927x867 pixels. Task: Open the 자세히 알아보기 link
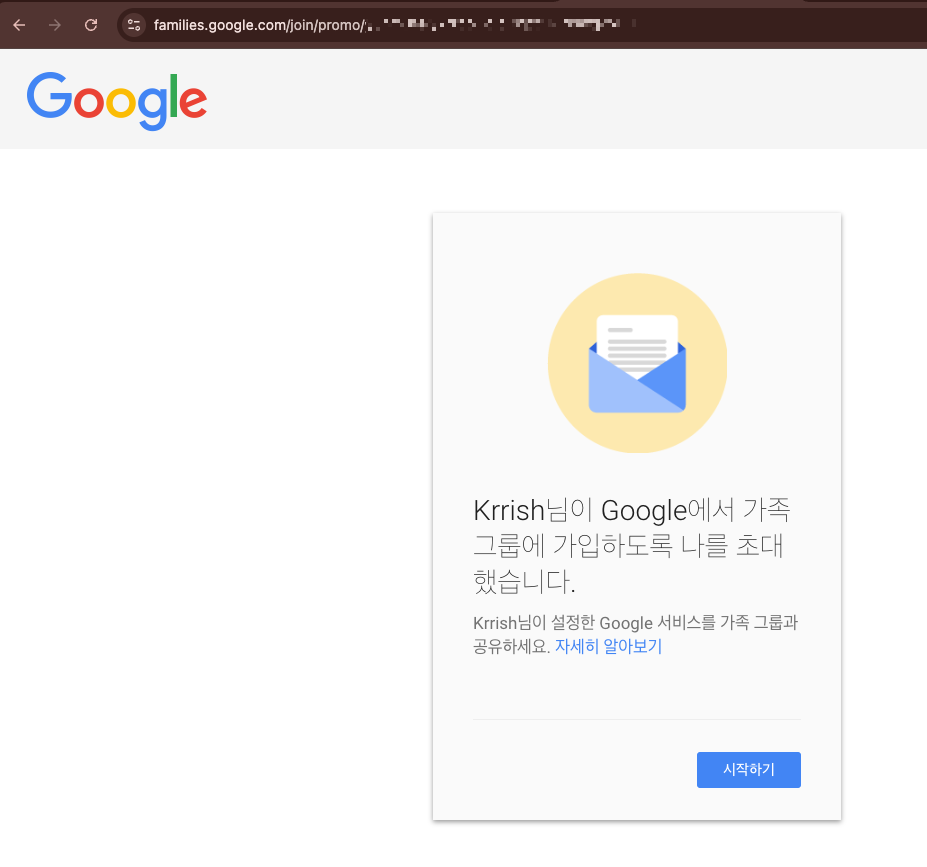[608, 646]
